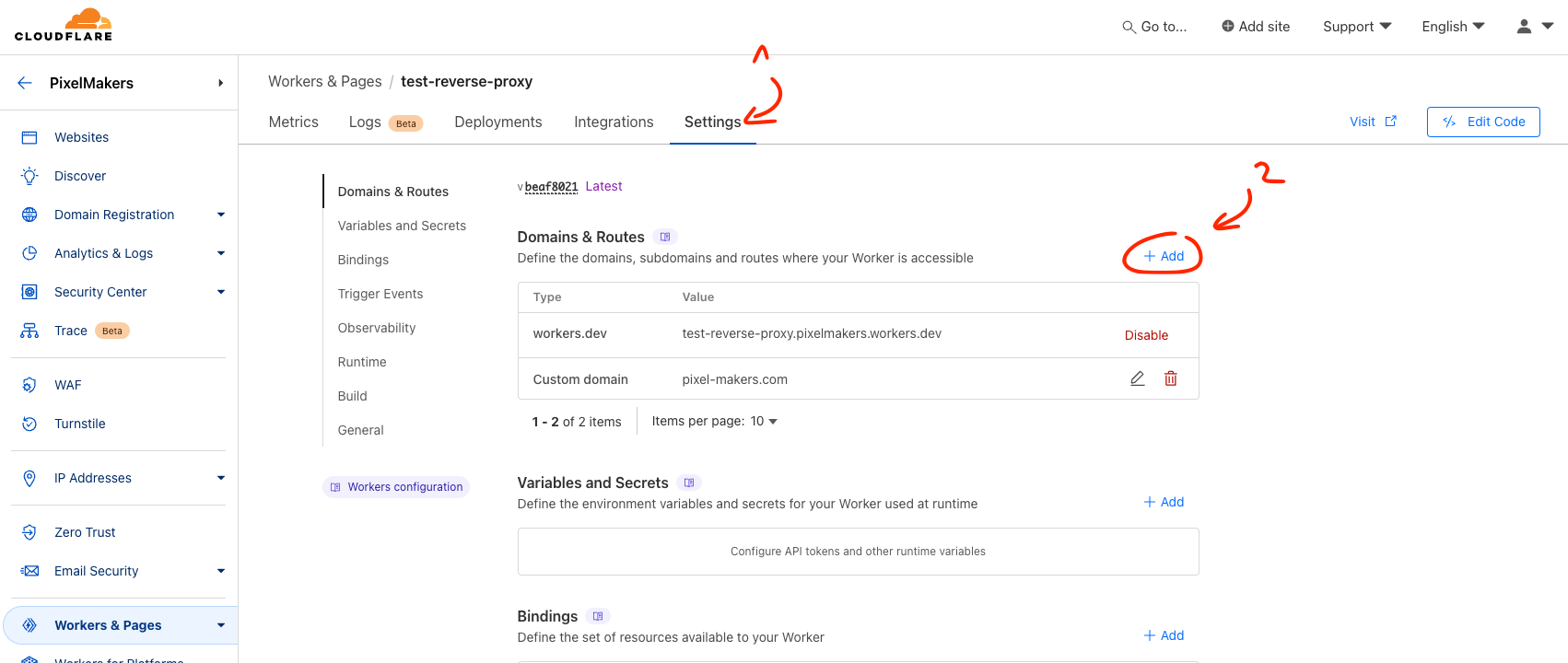Click the Websites sidebar icon
The width and height of the screenshot is (1568, 663).
(29, 137)
